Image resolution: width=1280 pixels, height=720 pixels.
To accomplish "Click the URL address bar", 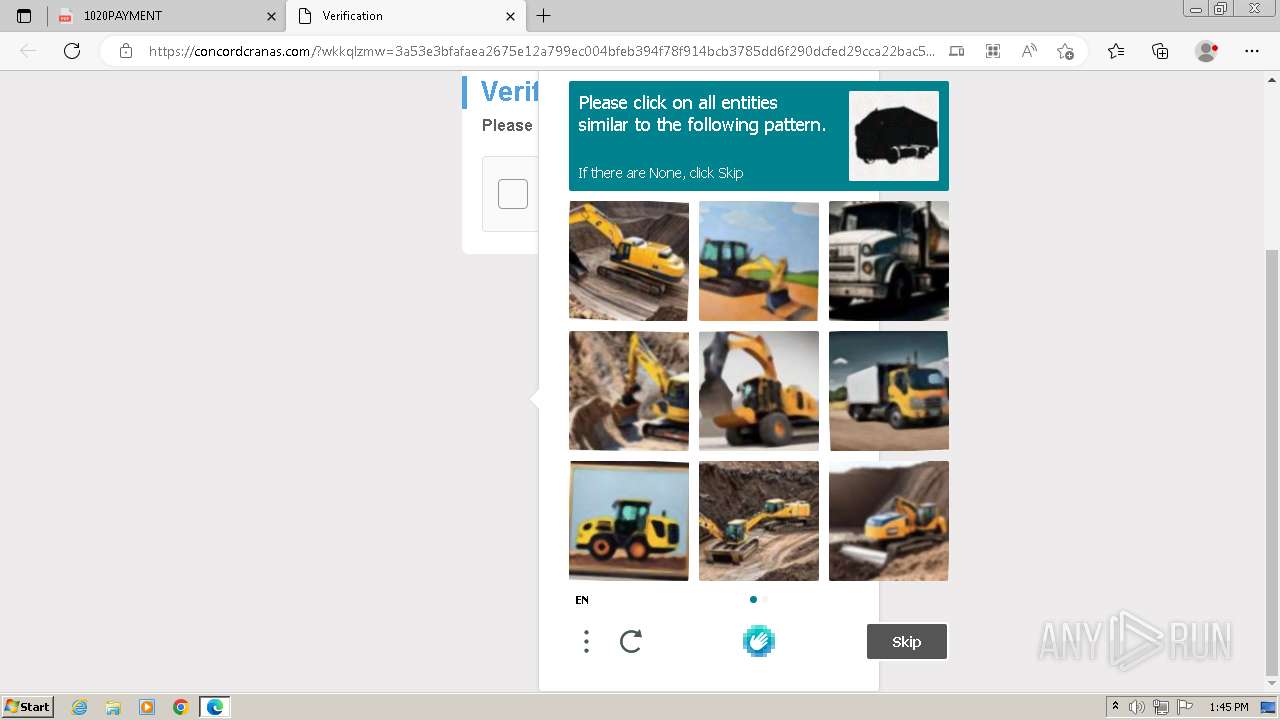I will tap(540, 51).
